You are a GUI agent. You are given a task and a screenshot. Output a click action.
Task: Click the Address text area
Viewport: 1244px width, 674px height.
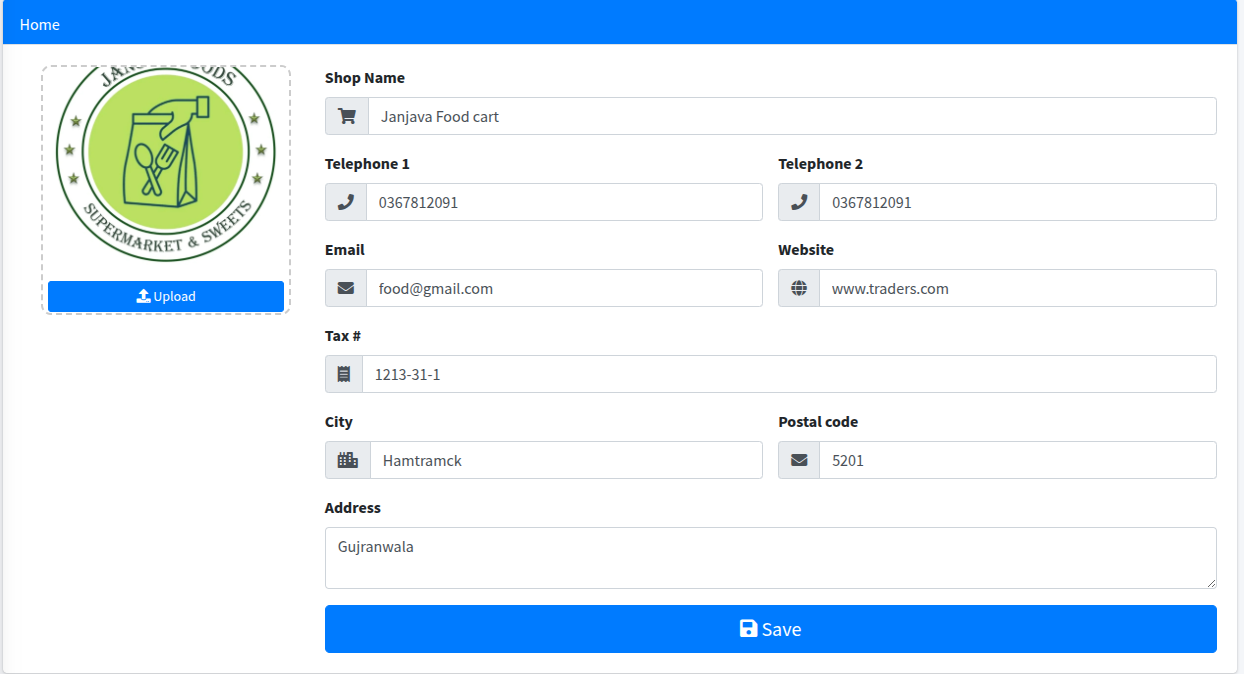(x=770, y=557)
